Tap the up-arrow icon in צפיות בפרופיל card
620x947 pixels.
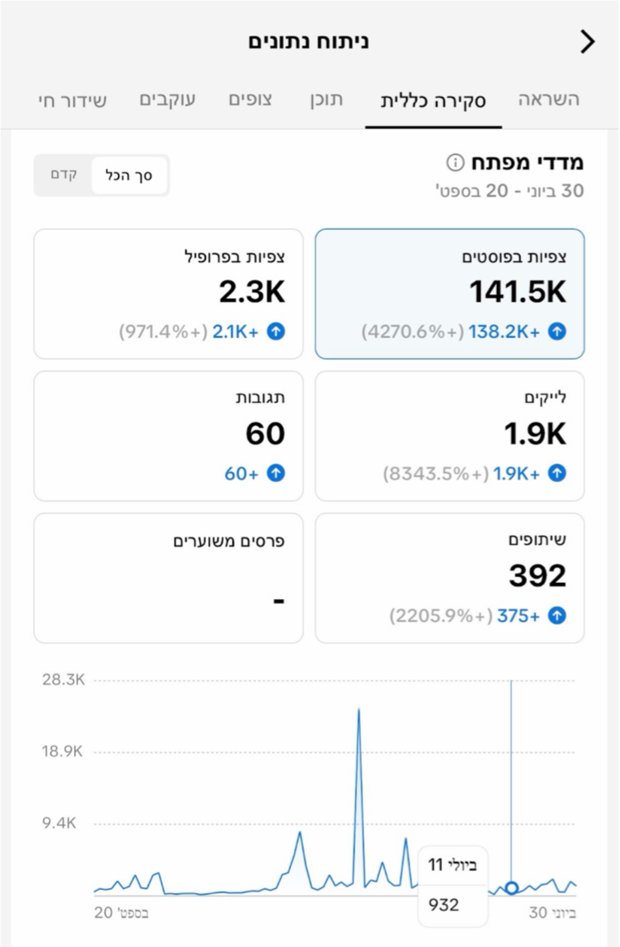[276, 331]
